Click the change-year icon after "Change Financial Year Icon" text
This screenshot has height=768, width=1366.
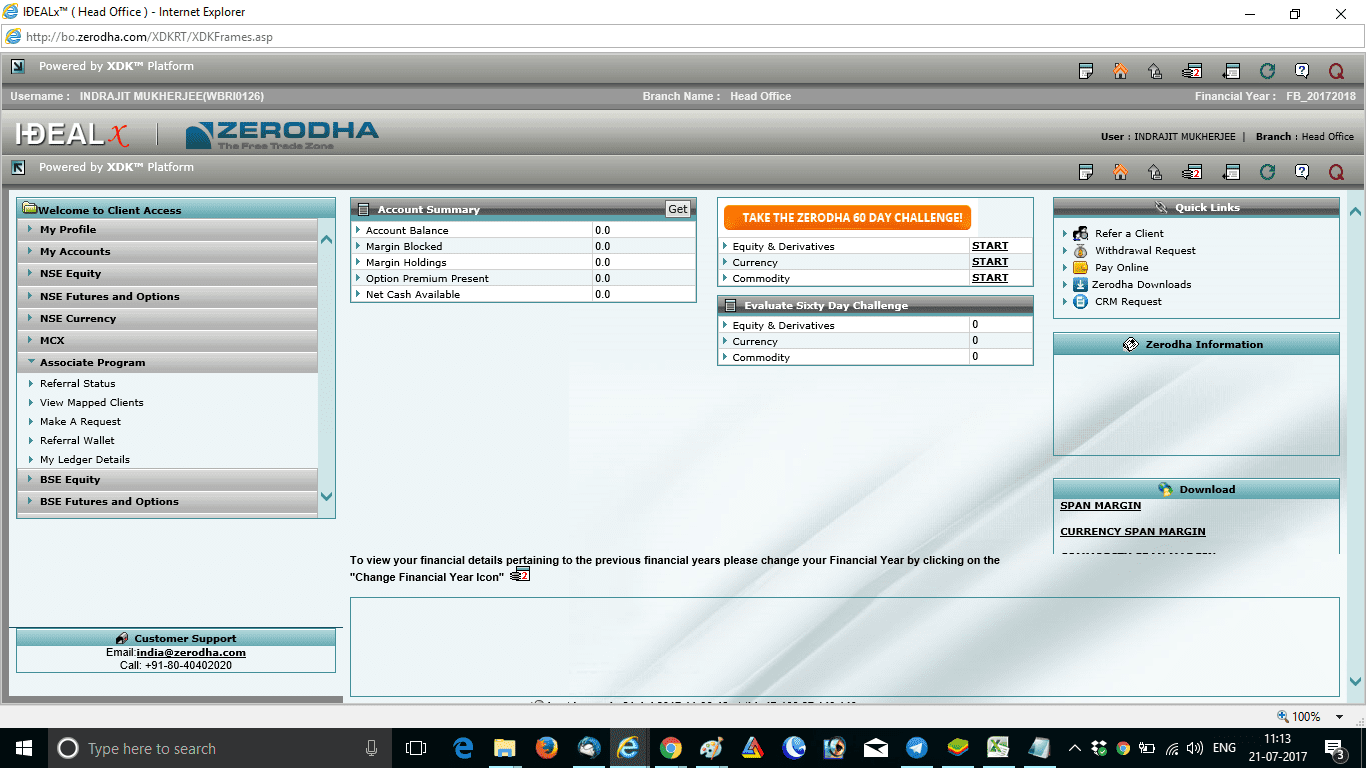click(x=519, y=575)
